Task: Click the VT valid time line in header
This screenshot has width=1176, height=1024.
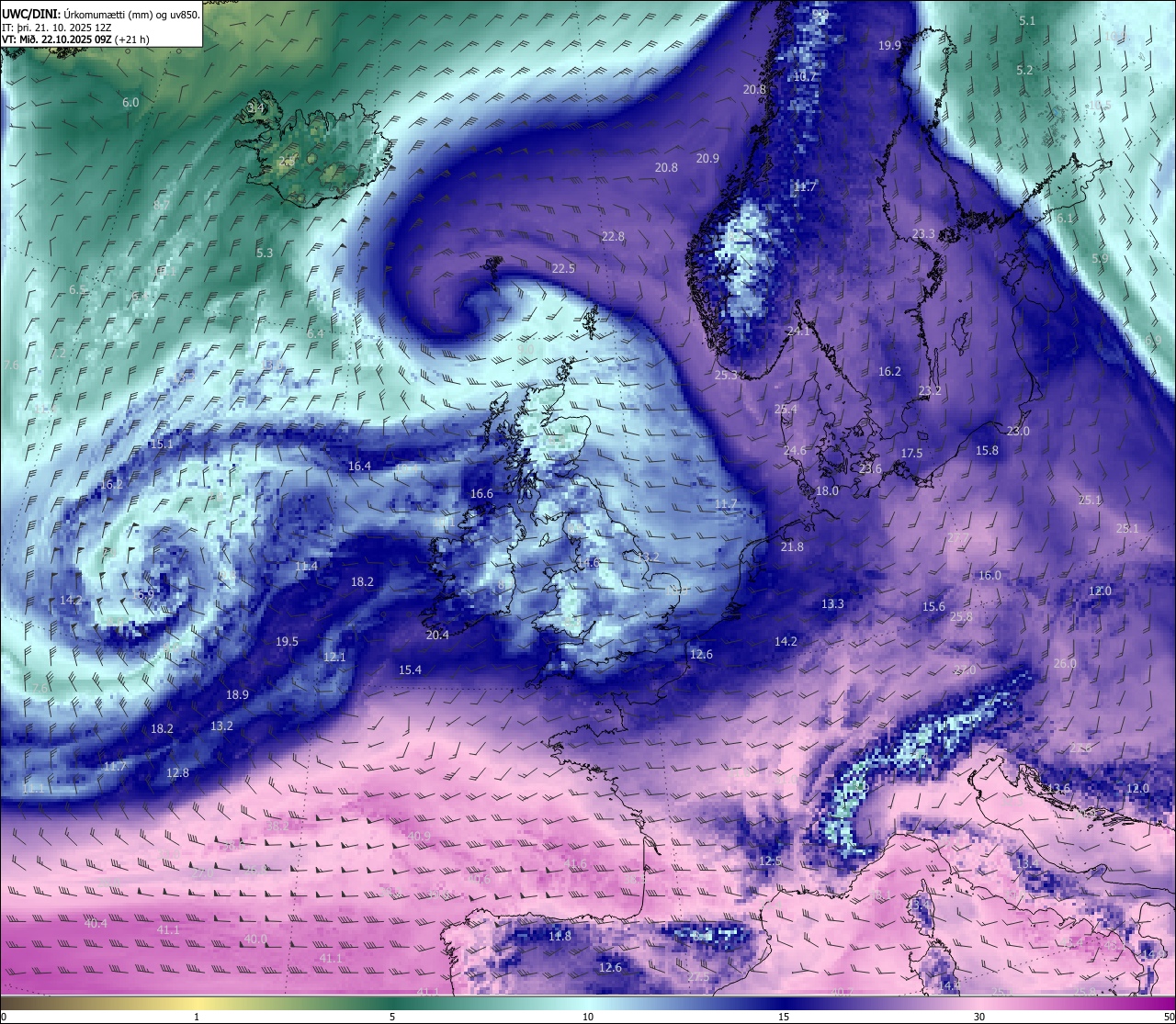Action: 75,39
